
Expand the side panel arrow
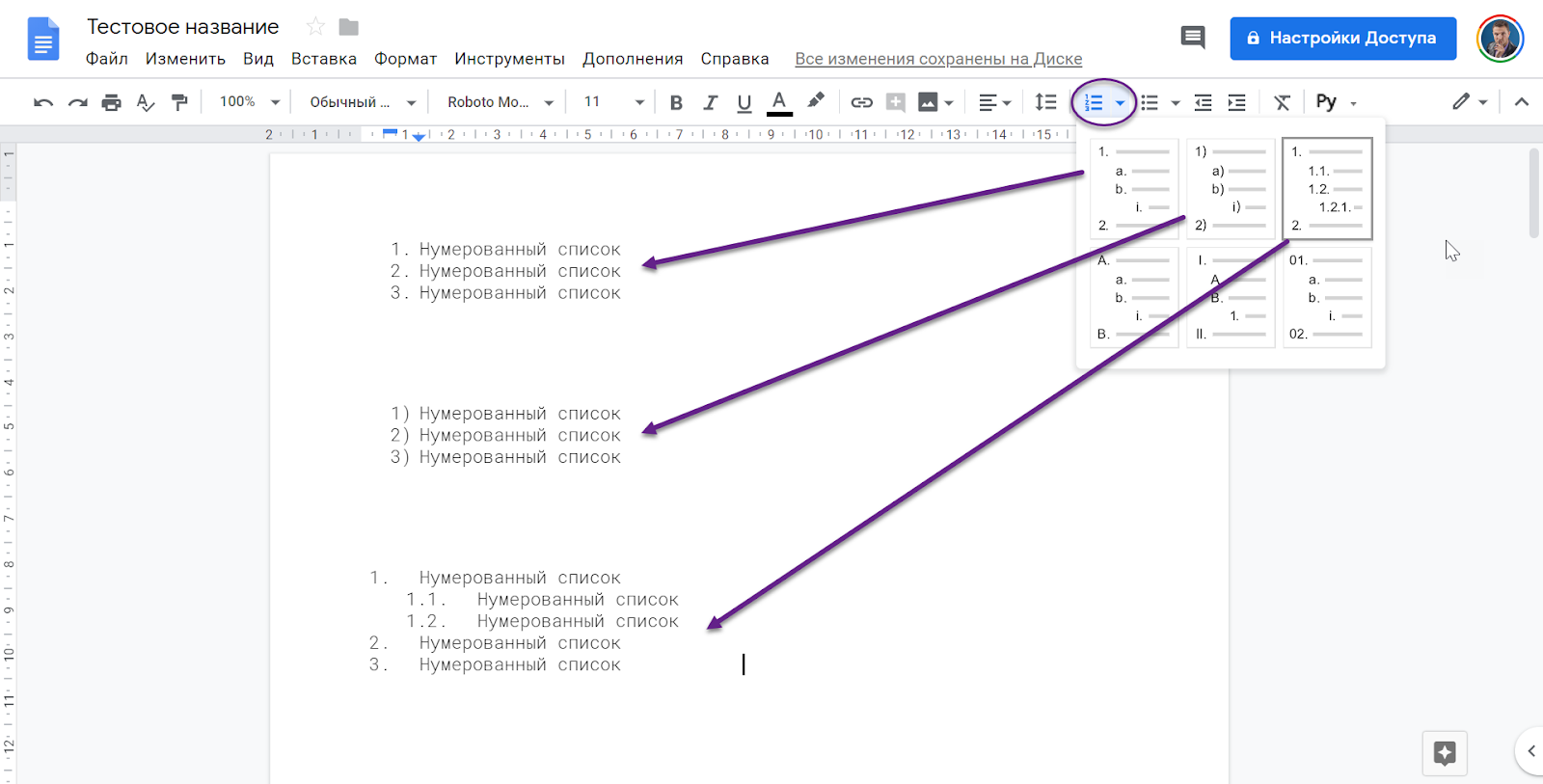coord(1530,750)
